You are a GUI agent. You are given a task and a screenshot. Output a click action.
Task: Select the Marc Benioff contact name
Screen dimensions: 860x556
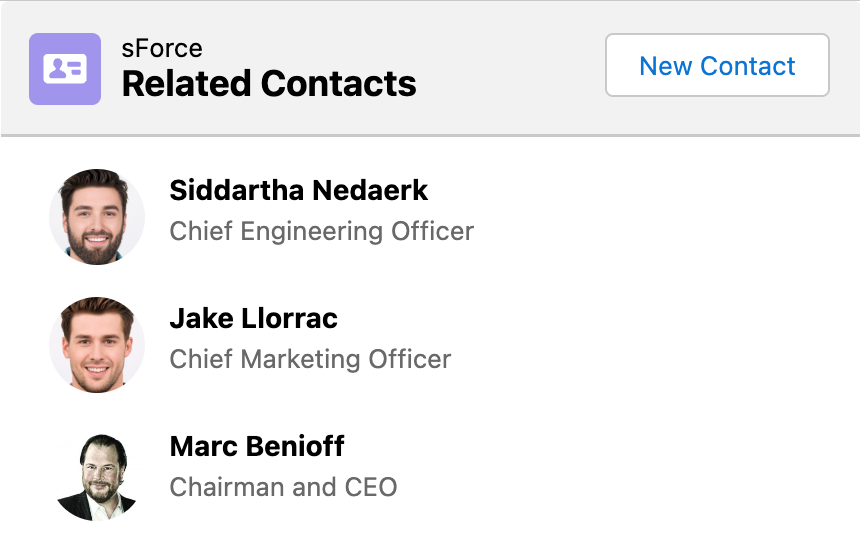(x=257, y=446)
